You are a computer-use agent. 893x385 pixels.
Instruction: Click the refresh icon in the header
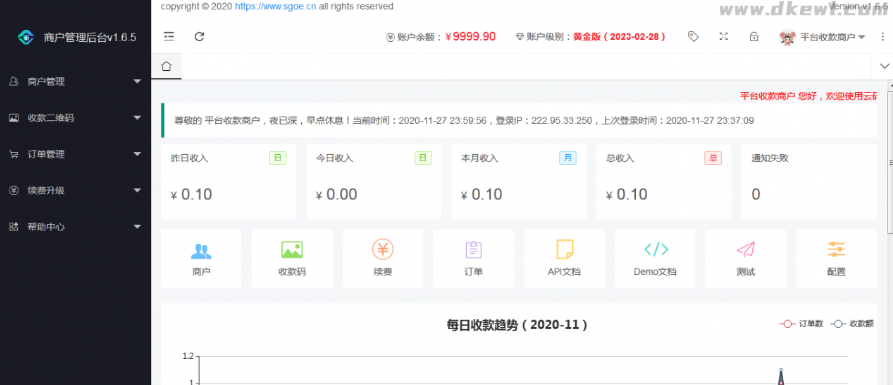point(199,36)
